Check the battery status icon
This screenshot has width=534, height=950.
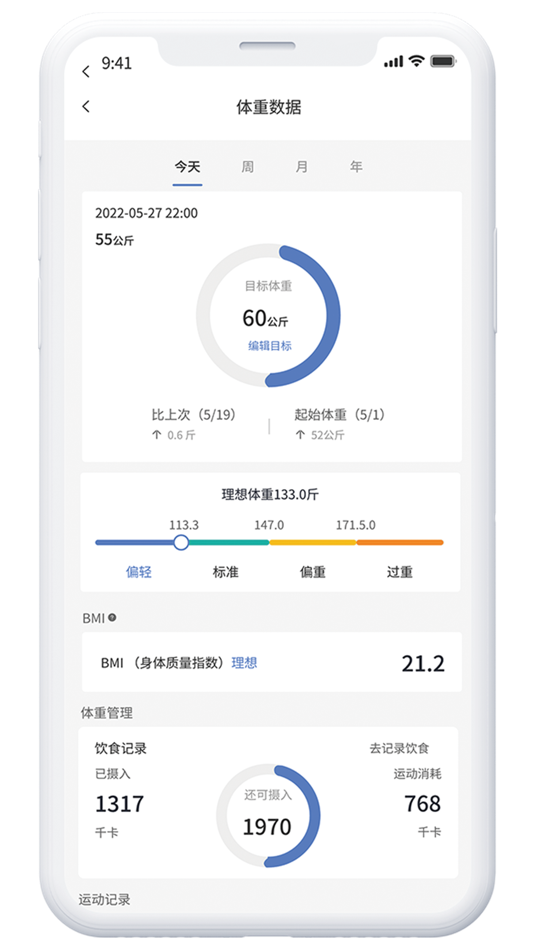coord(443,61)
